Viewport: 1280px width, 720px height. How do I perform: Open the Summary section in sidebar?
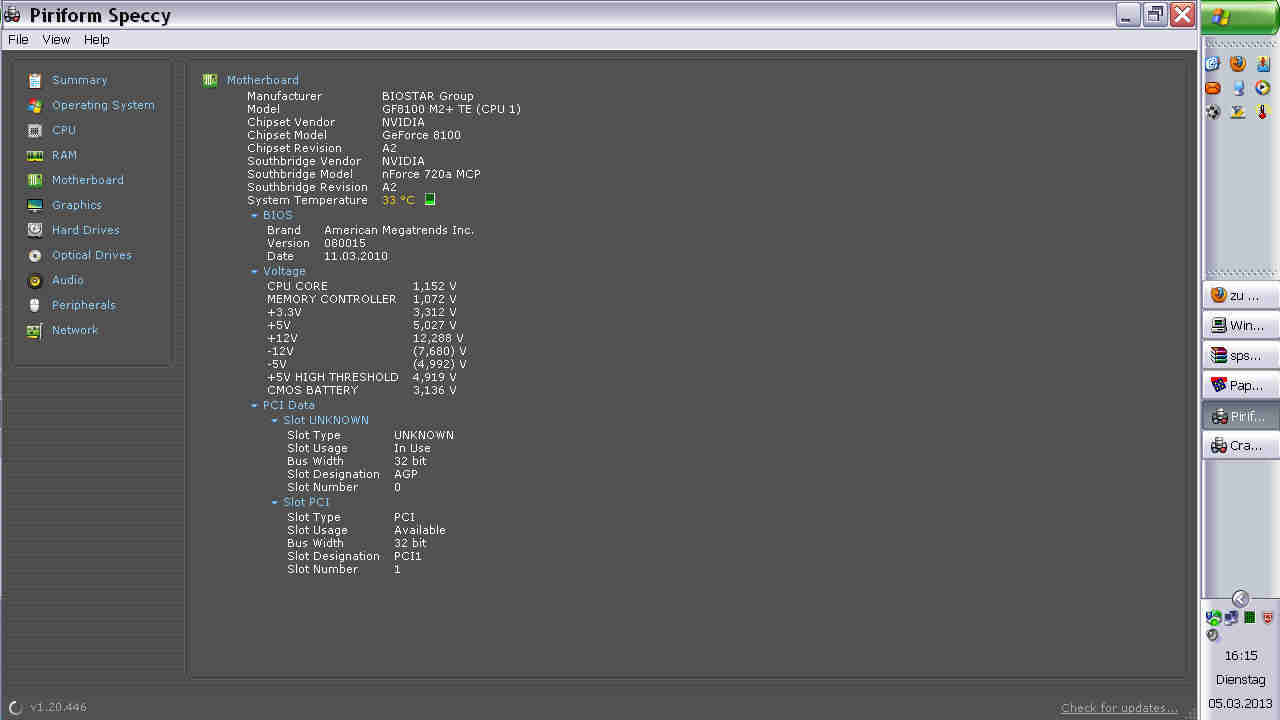(79, 80)
